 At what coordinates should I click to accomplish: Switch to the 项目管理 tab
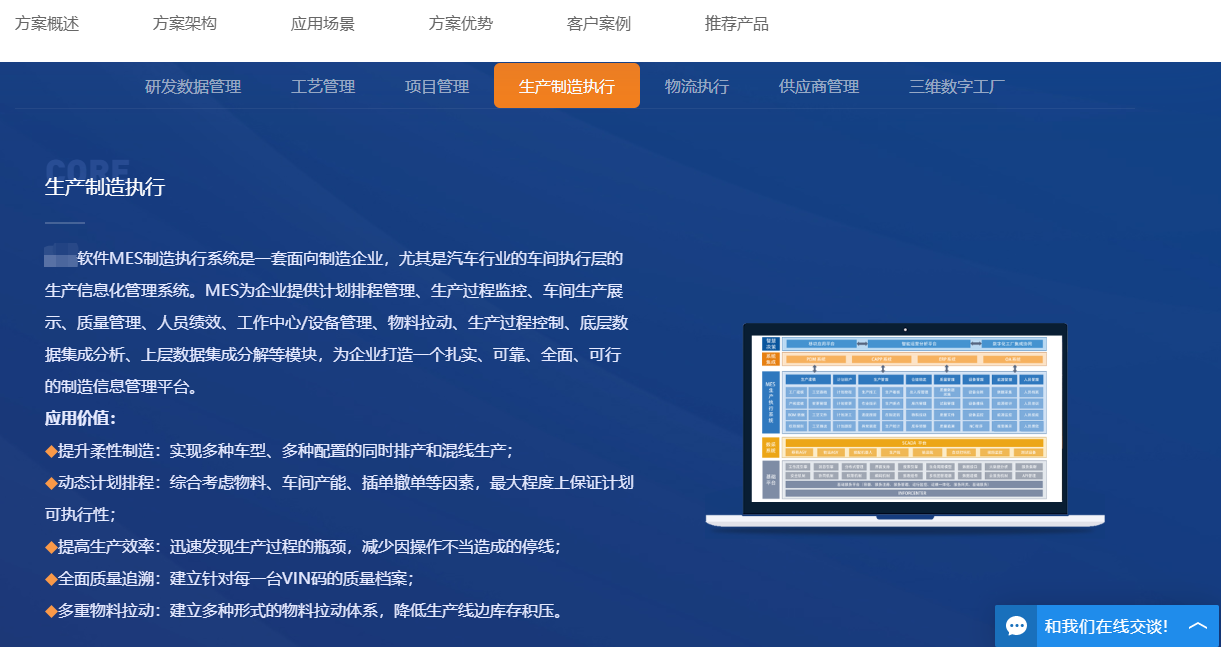pos(437,86)
